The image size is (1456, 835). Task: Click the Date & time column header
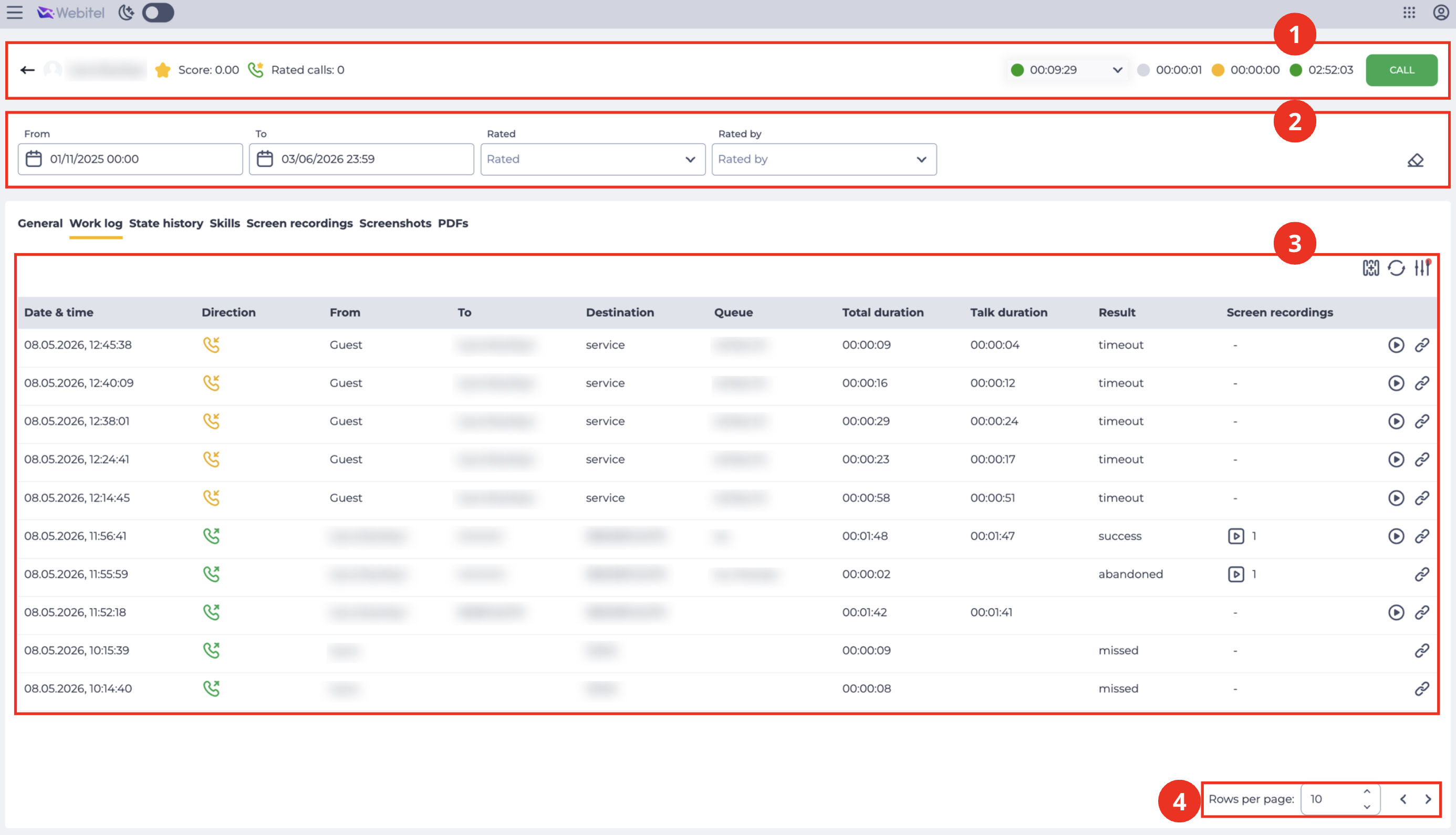(58, 312)
